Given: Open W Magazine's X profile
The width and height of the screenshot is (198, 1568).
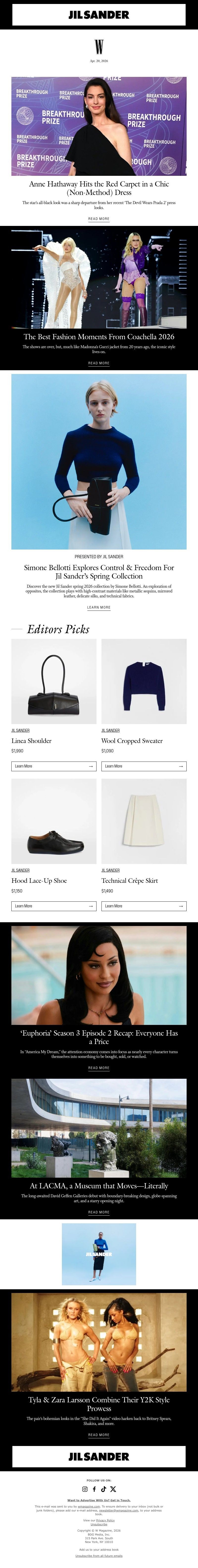Looking at the screenshot, I should coord(113,1489).
